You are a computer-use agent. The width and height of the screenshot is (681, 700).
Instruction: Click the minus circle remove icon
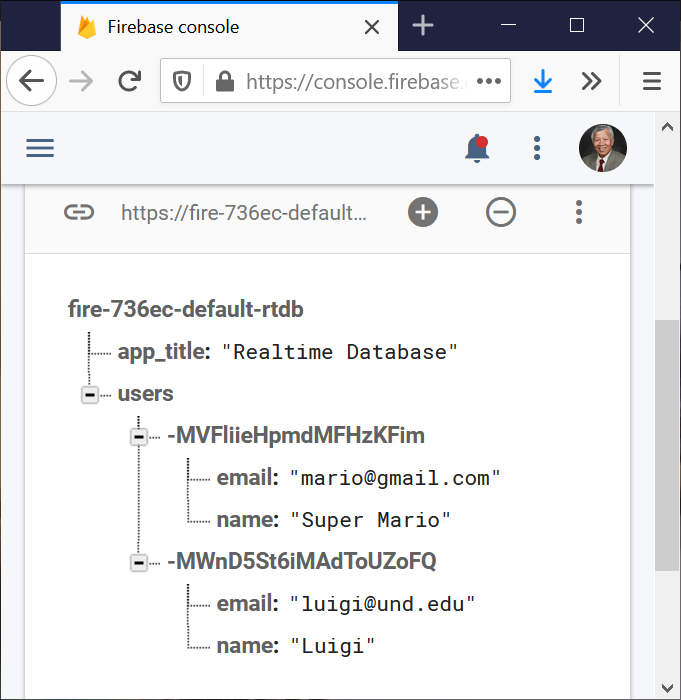click(x=501, y=212)
